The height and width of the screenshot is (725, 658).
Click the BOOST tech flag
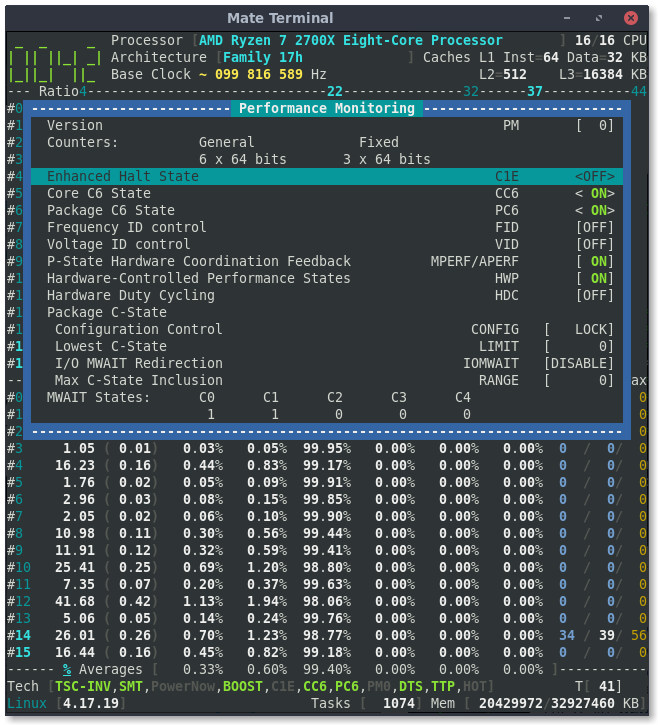click(x=242, y=686)
